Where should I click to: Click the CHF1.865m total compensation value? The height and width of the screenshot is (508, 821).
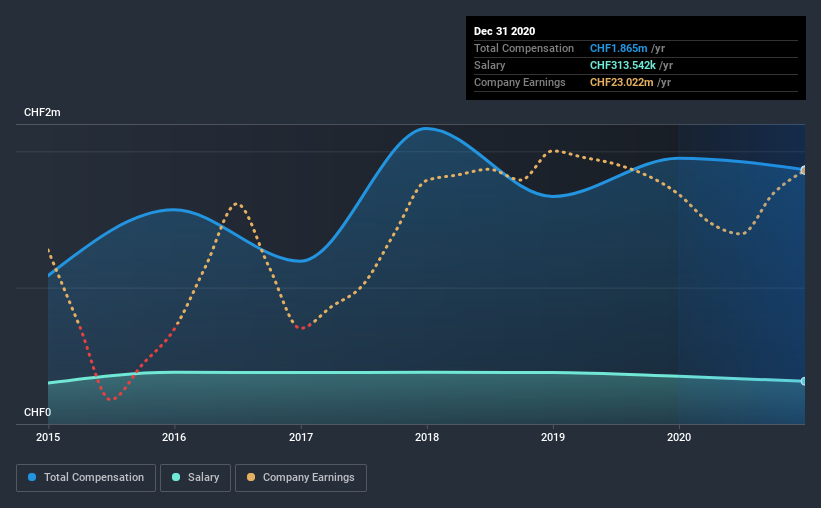(618, 48)
